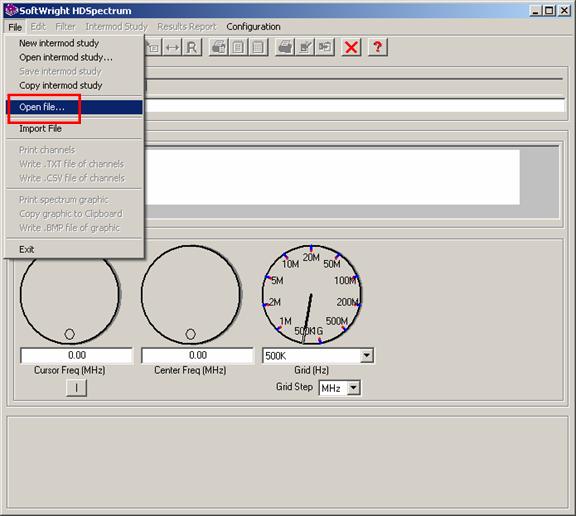Click 20M on the Grid dial
Screen dimensions: 576x516
click(x=311, y=257)
